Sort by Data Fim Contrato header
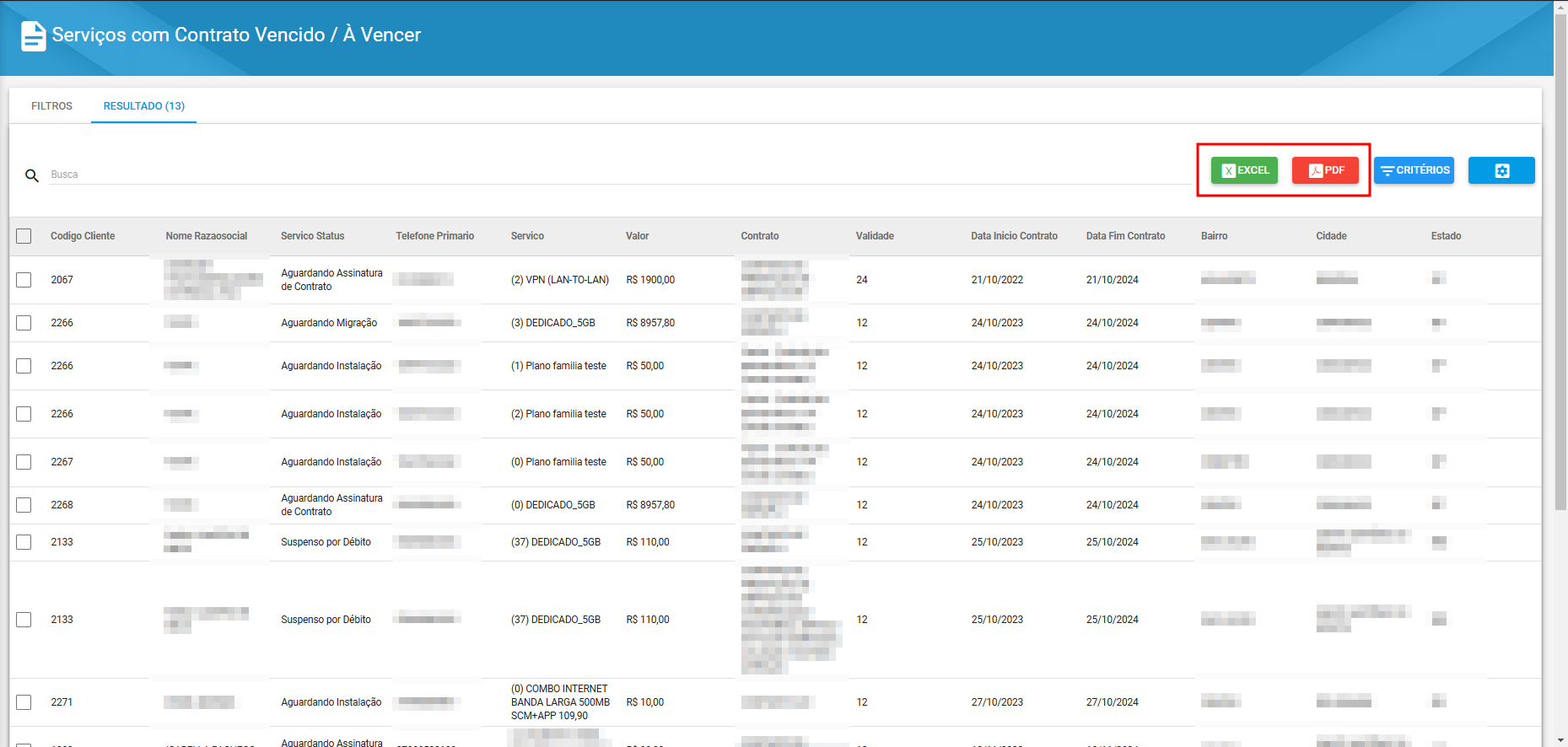 [1125, 236]
